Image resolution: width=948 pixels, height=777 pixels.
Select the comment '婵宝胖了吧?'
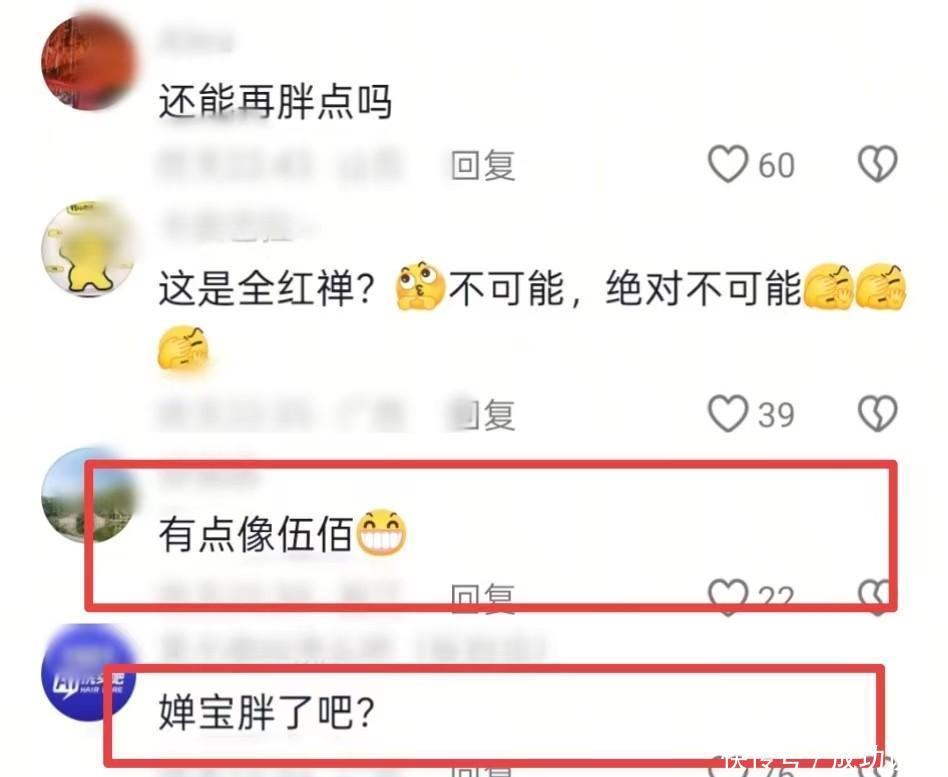266,712
